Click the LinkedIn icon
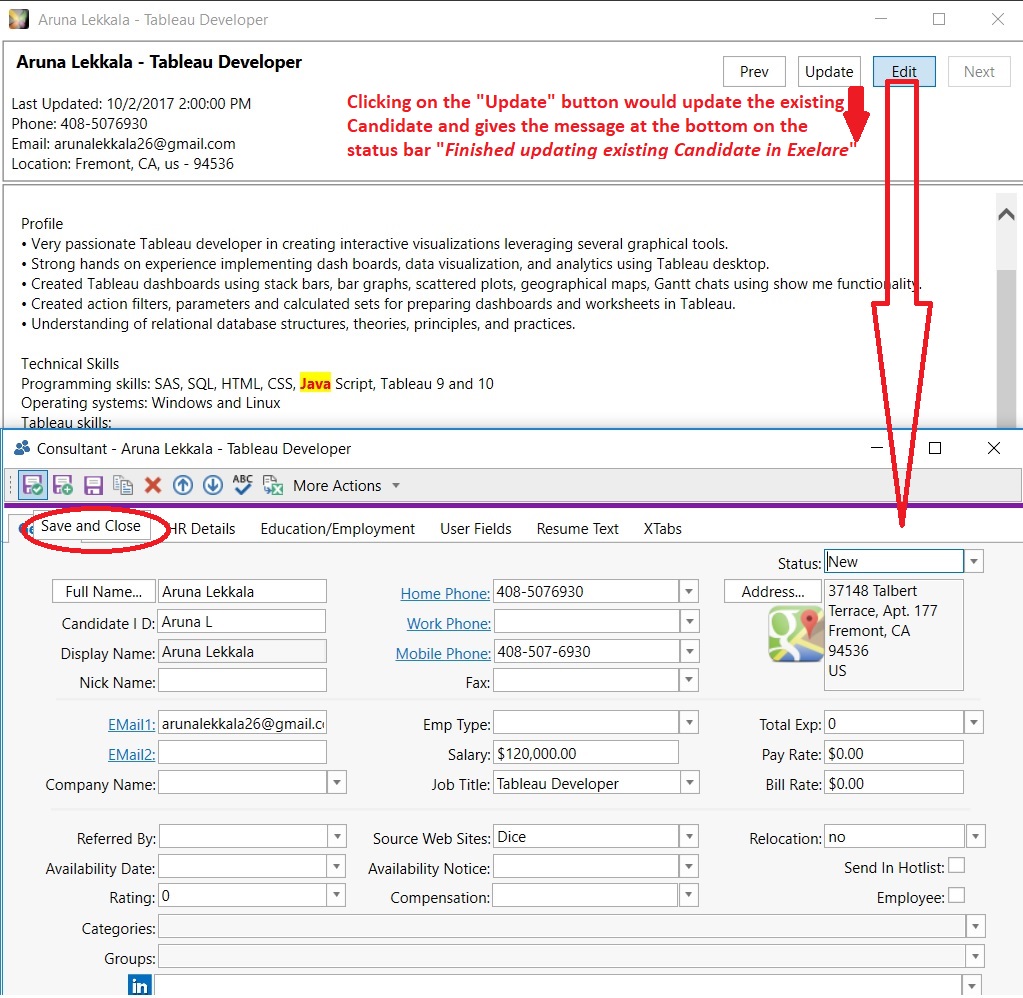 [140, 985]
